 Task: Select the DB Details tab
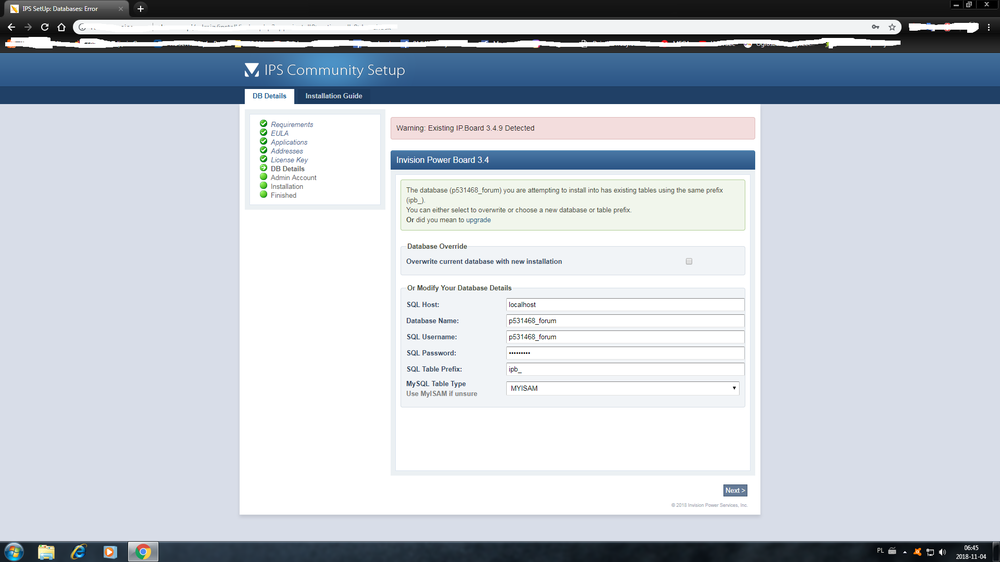click(268, 96)
